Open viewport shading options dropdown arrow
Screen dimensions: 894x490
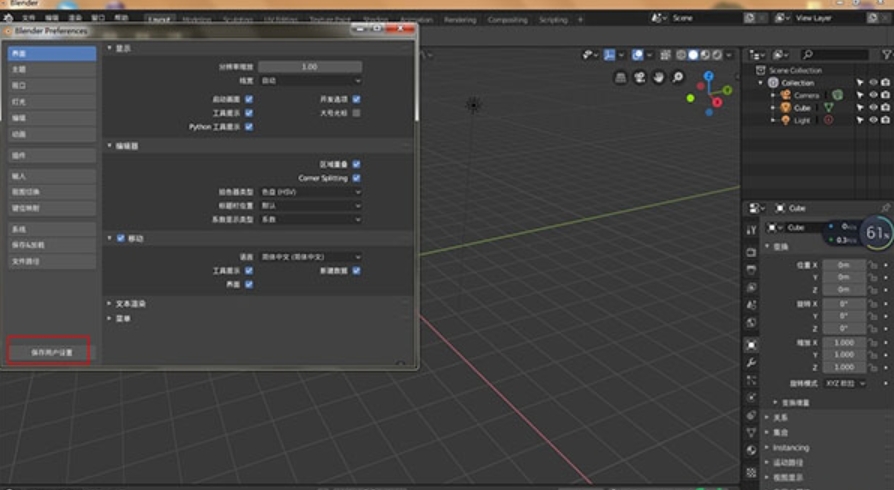click(730, 55)
